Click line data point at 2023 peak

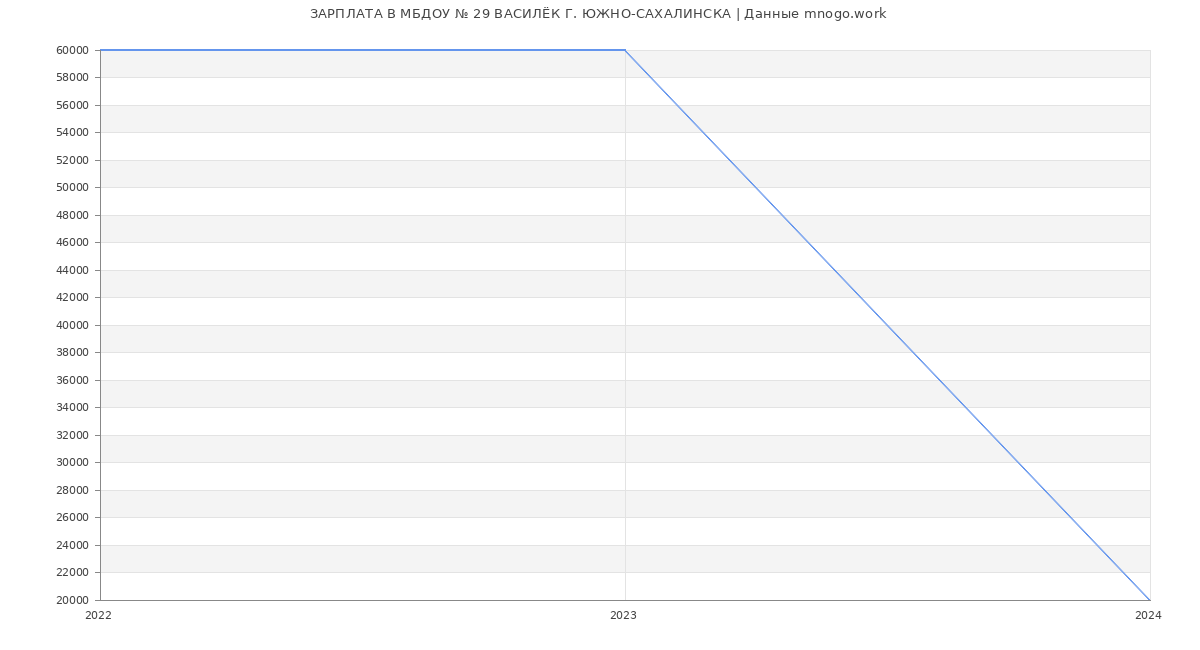(625, 50)
